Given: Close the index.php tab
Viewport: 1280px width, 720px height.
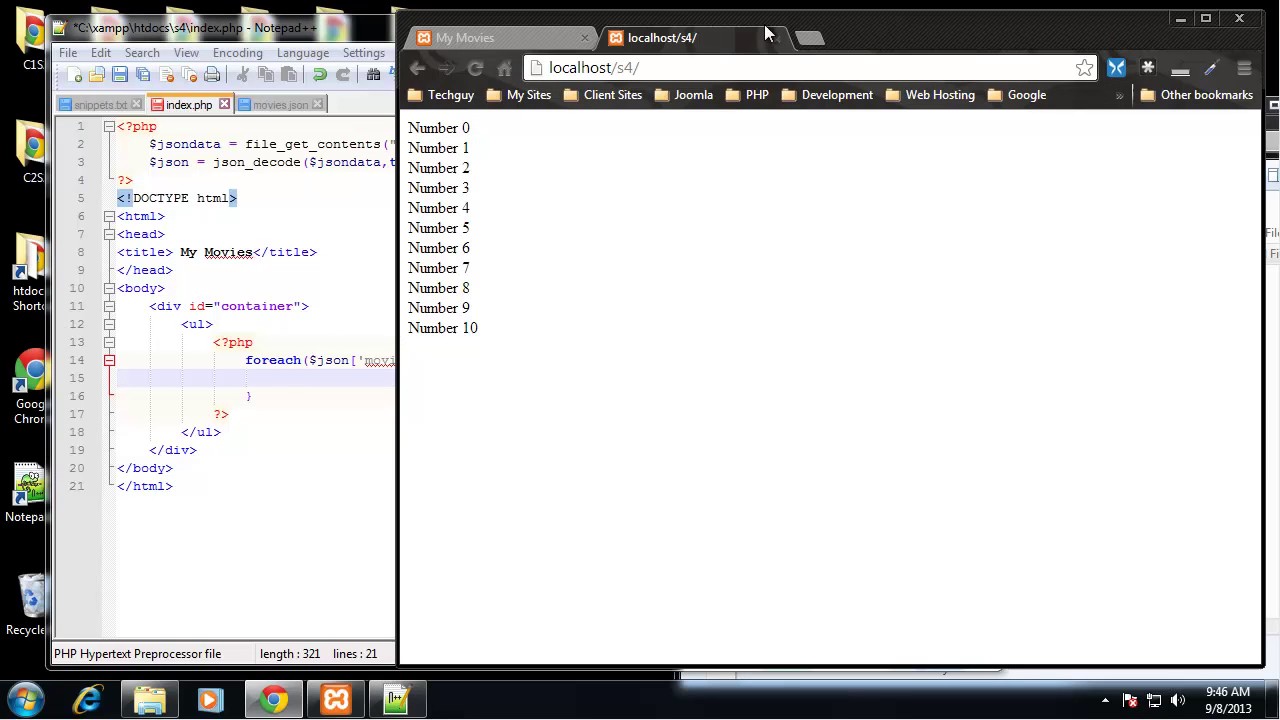Looking at the screenshot, I should click(x=224, y=104).
